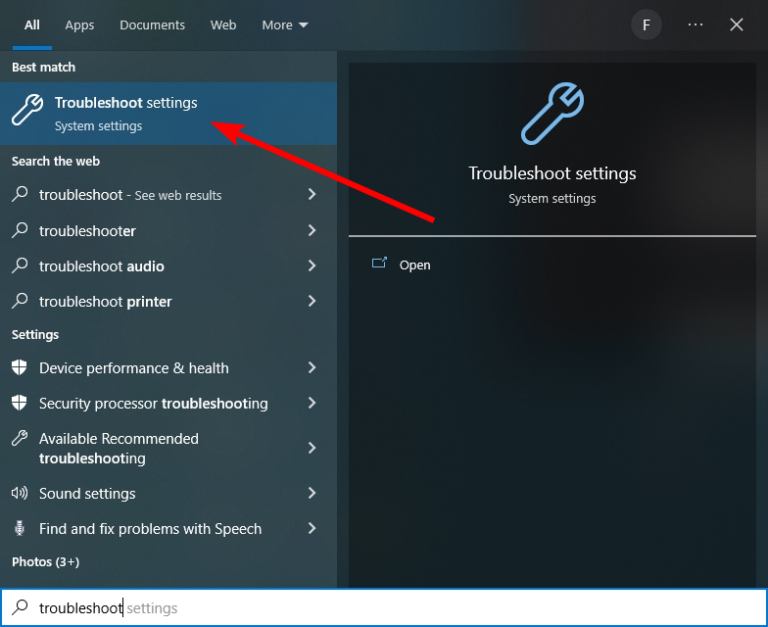Click the wrench icon beside Troubleshoot settings result
Viewport: 768px width, 627px height.
tap(27, 110)
